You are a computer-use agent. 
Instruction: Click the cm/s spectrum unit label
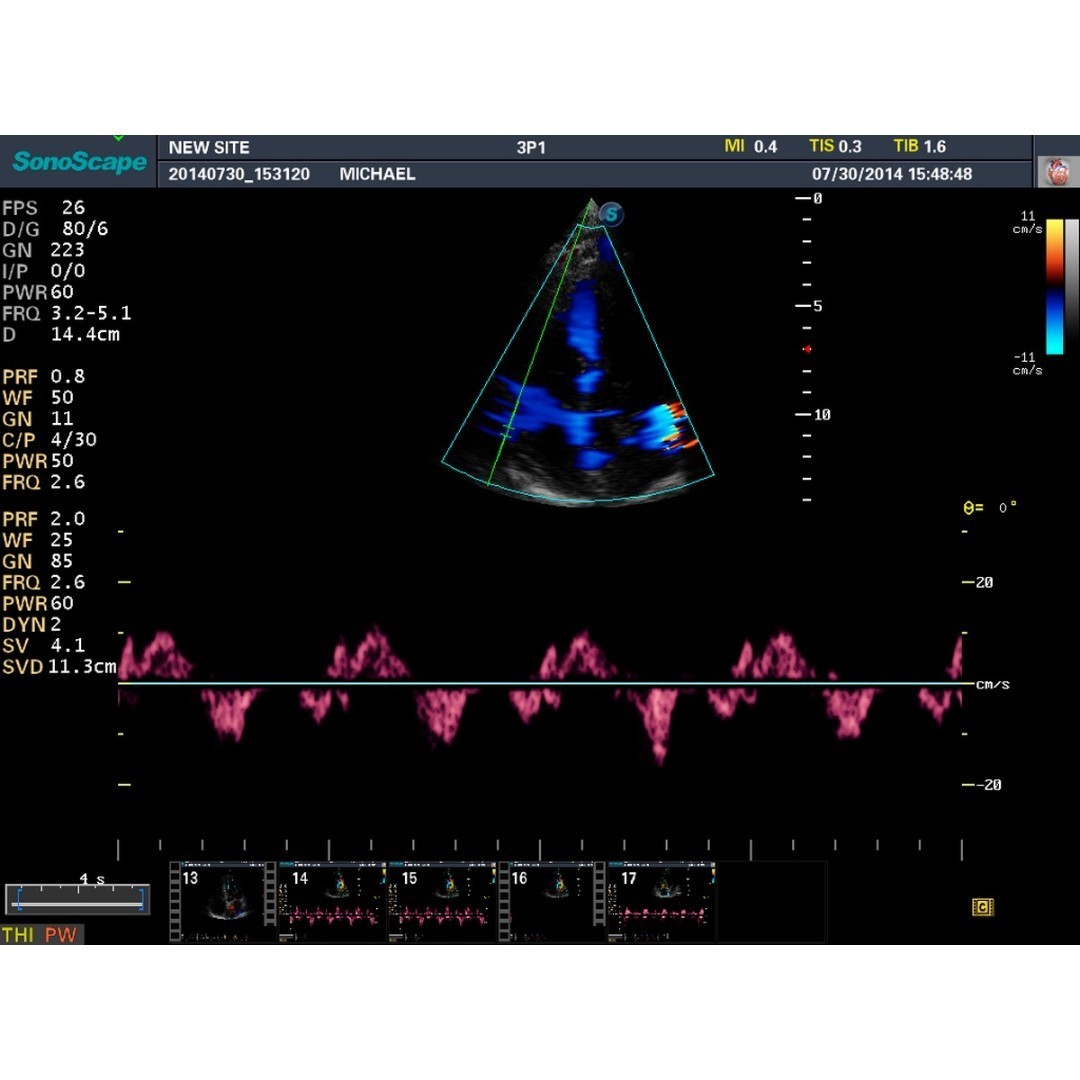(993, 684)
